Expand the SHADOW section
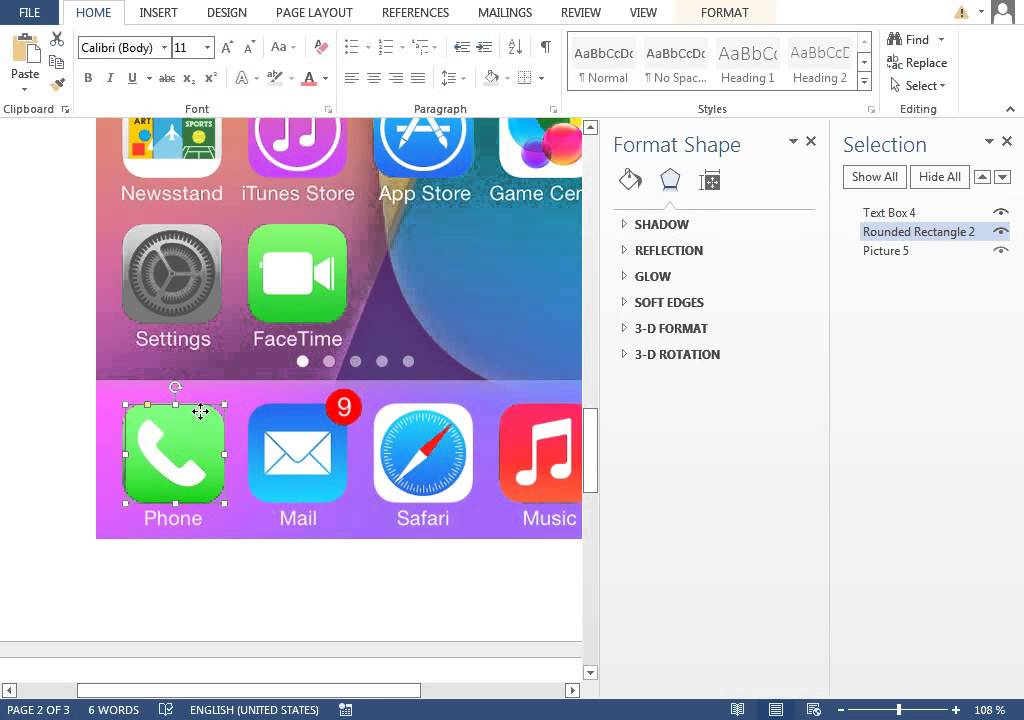1024x720 pixels. 662,224
